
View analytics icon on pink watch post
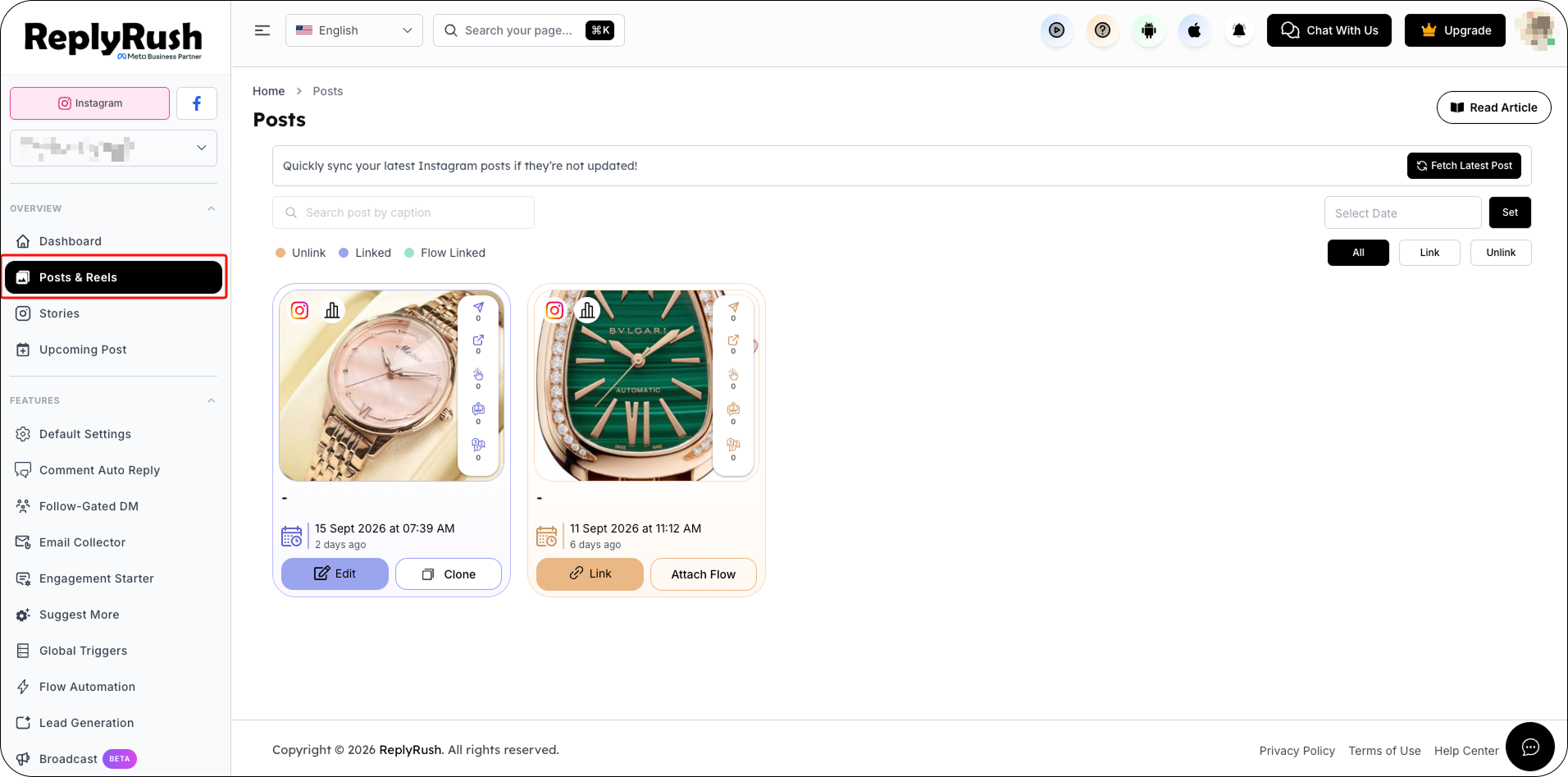[332, 310]
